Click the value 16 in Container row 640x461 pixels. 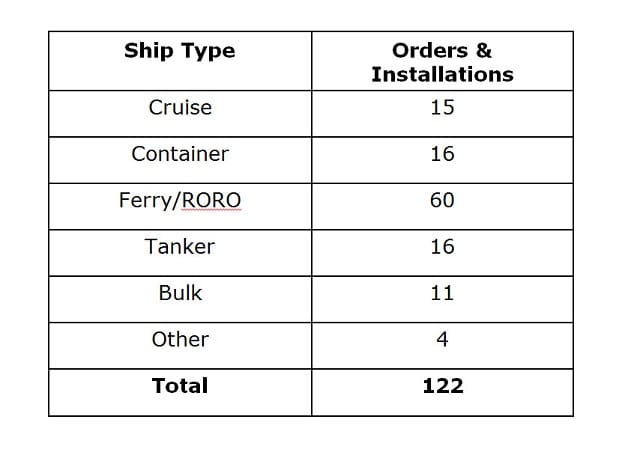(442, 154)
